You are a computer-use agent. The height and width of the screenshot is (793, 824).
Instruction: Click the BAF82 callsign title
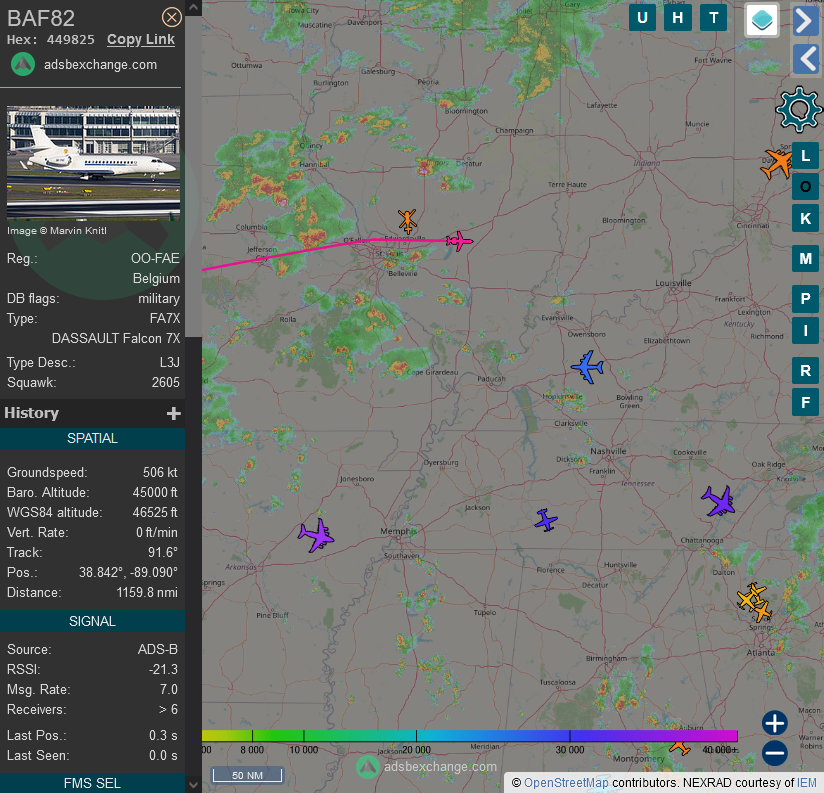(40, 18)
